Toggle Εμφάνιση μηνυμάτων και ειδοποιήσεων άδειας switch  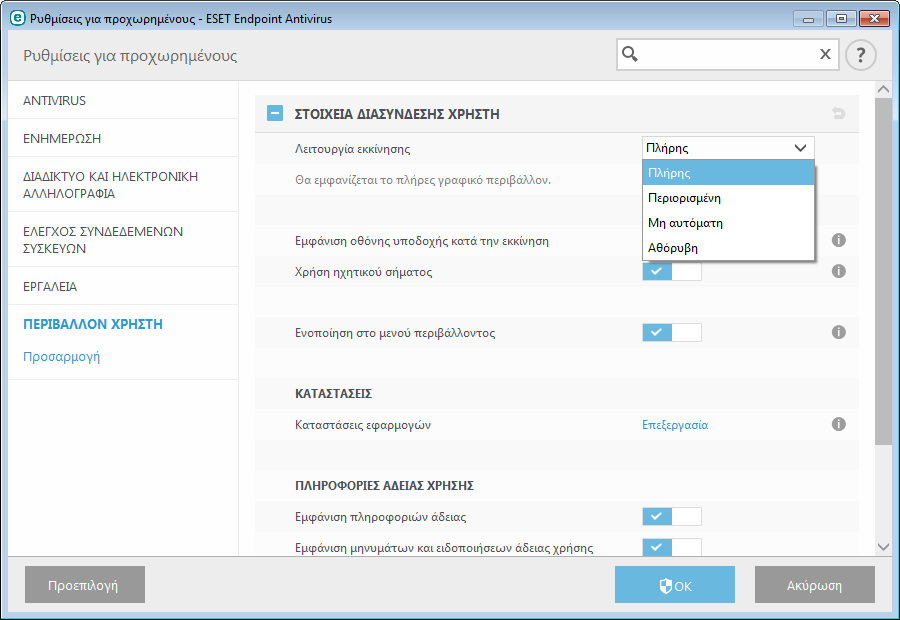click(x=672, y=547)
